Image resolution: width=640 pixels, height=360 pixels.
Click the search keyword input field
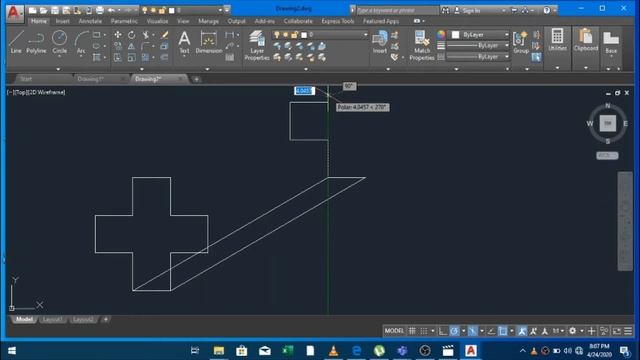click(x=397, y=11)
